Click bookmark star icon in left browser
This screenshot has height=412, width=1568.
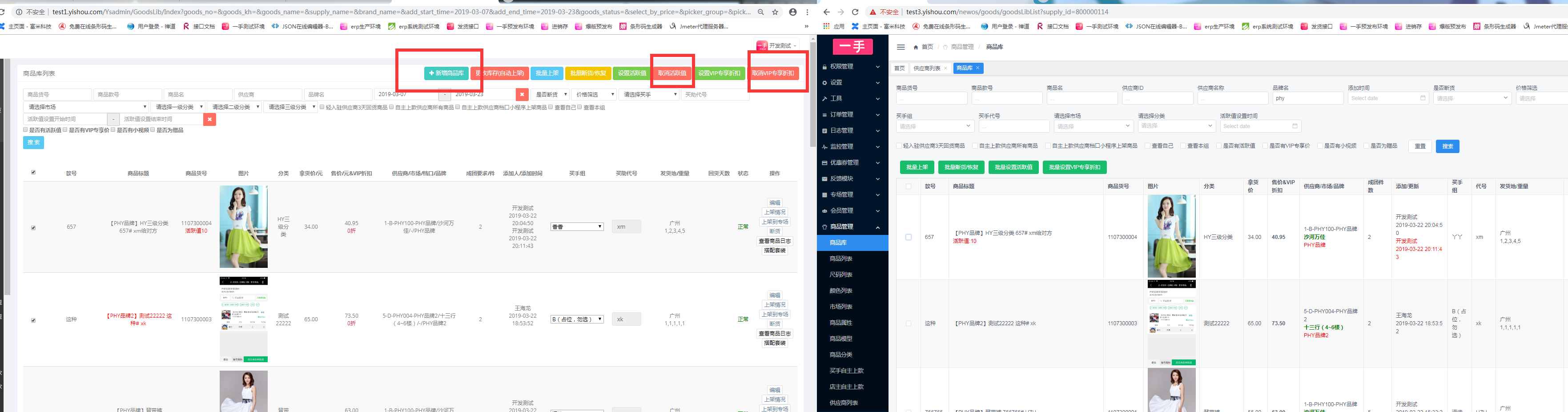pos(775,12)
